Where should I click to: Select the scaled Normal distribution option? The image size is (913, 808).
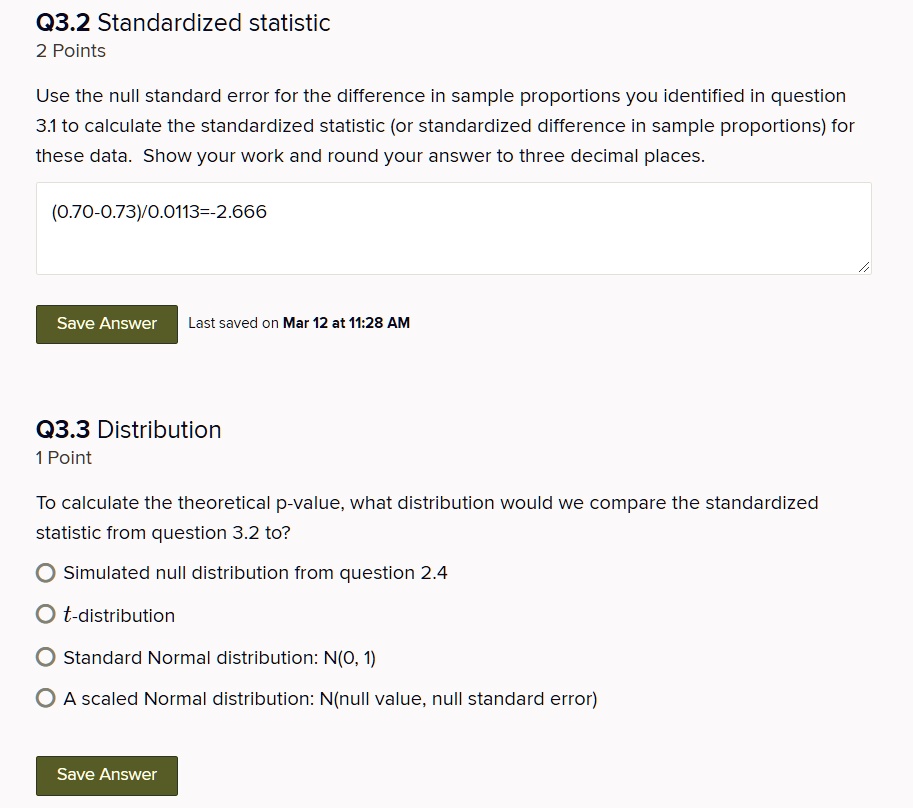pyautogui.click(x=46, y=697)
